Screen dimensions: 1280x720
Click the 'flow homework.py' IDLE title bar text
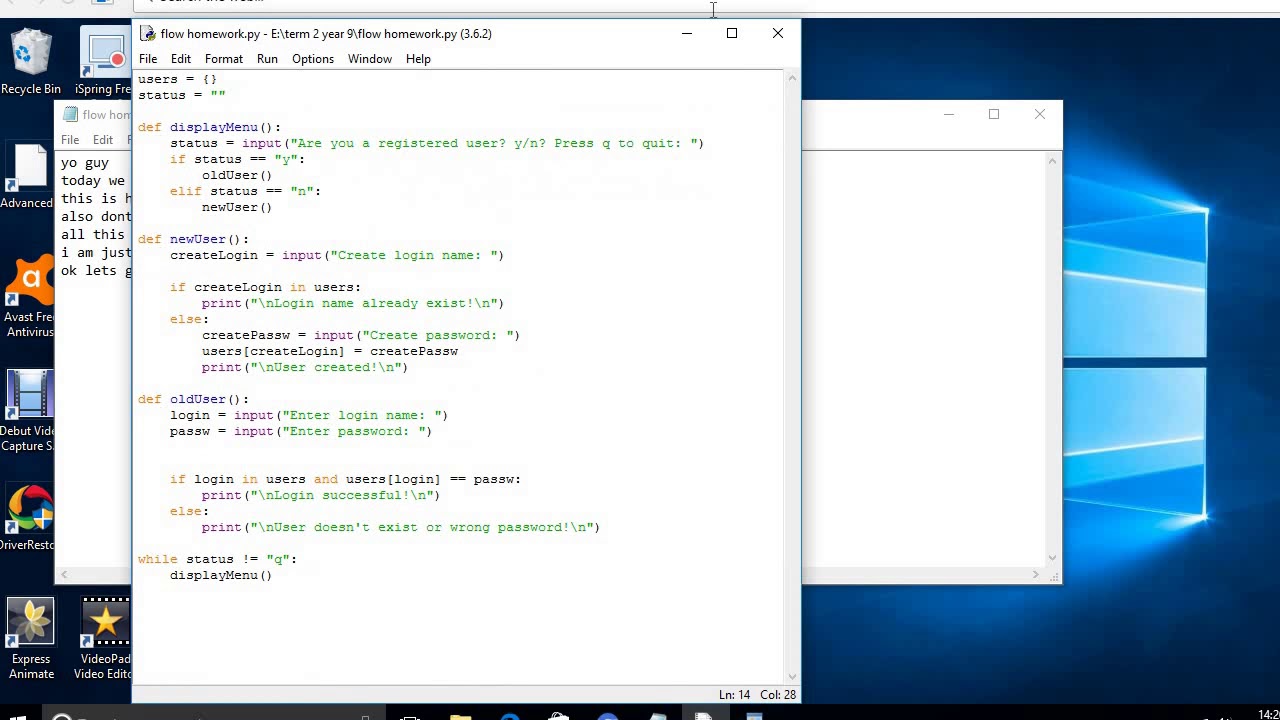[x=326, y=34]
